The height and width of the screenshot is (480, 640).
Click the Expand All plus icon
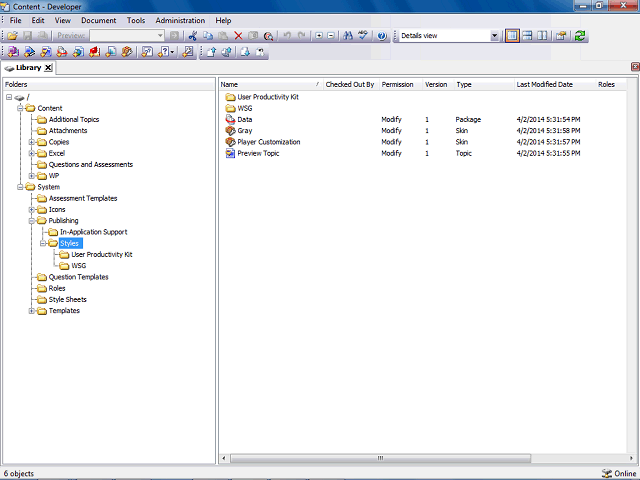[x=319, y=36]
